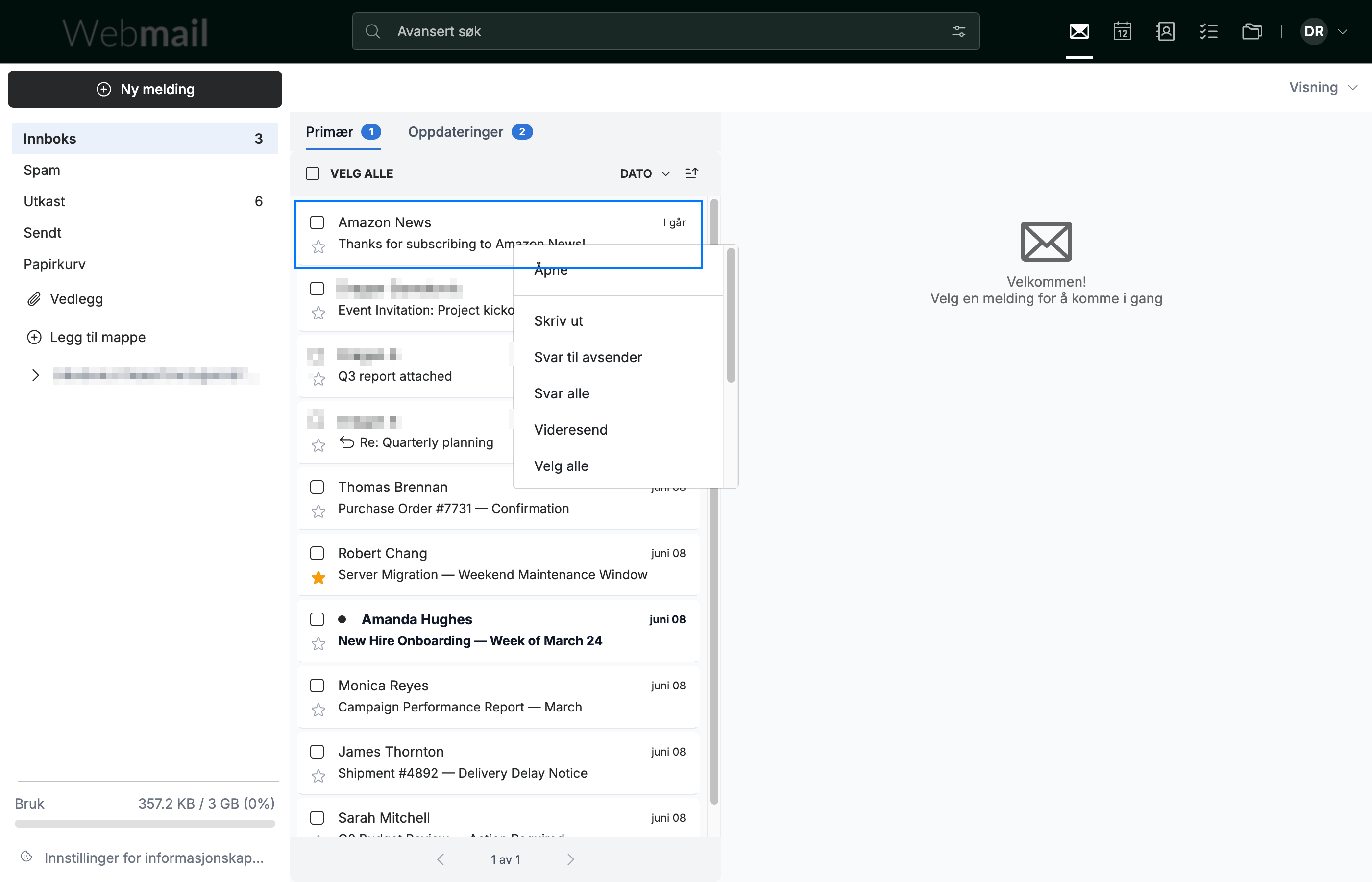The image size is (1372, 882).
Task: Select the Event Invitation message checkbox
Action: coord(317,289)
